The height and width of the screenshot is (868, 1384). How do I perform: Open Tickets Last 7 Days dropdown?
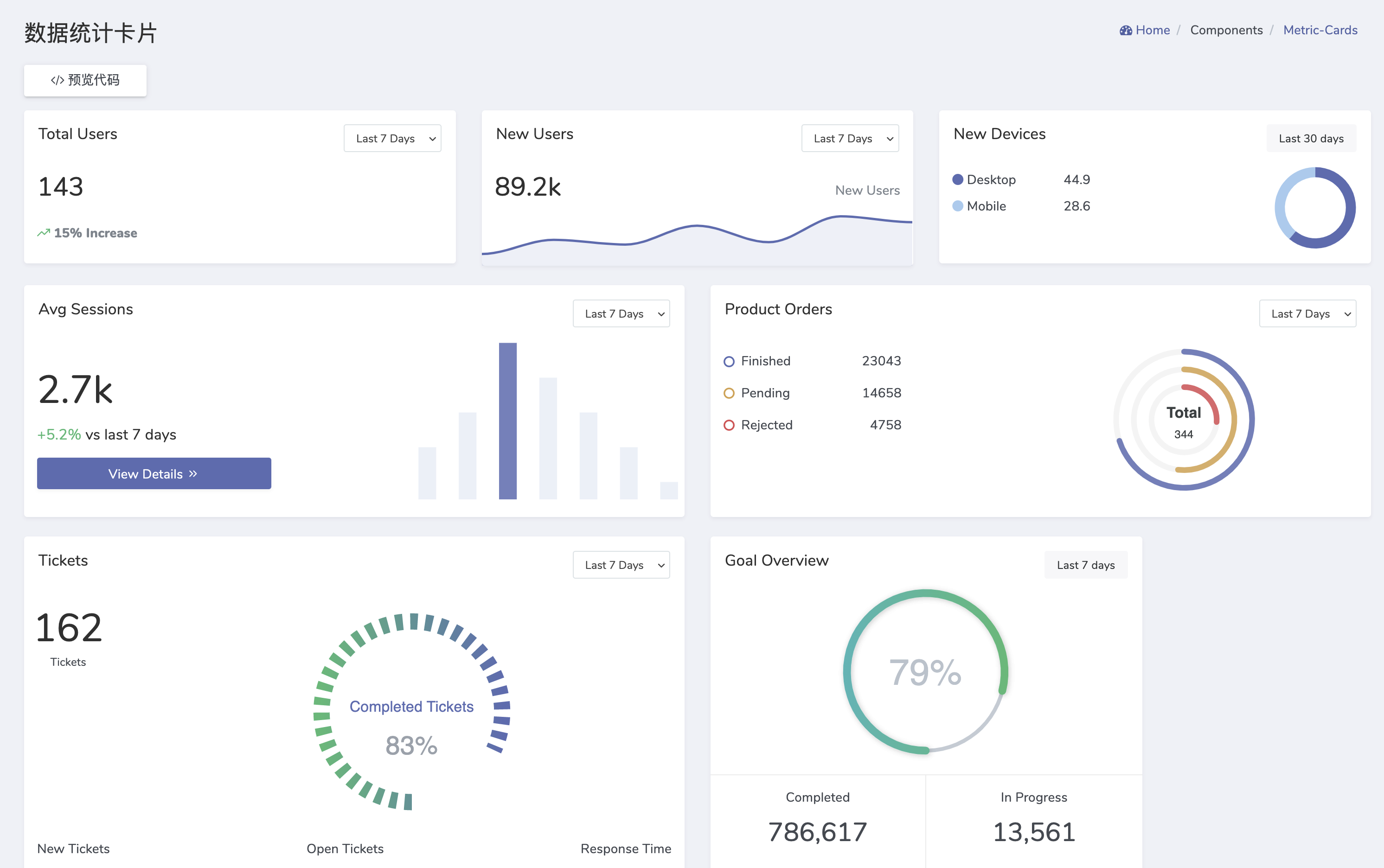point(621,565)
